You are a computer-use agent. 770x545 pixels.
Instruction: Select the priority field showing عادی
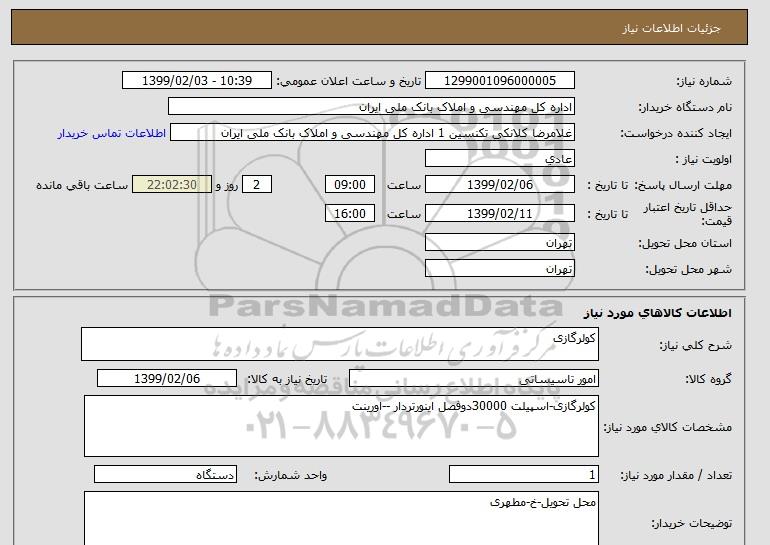coord(499,159)
